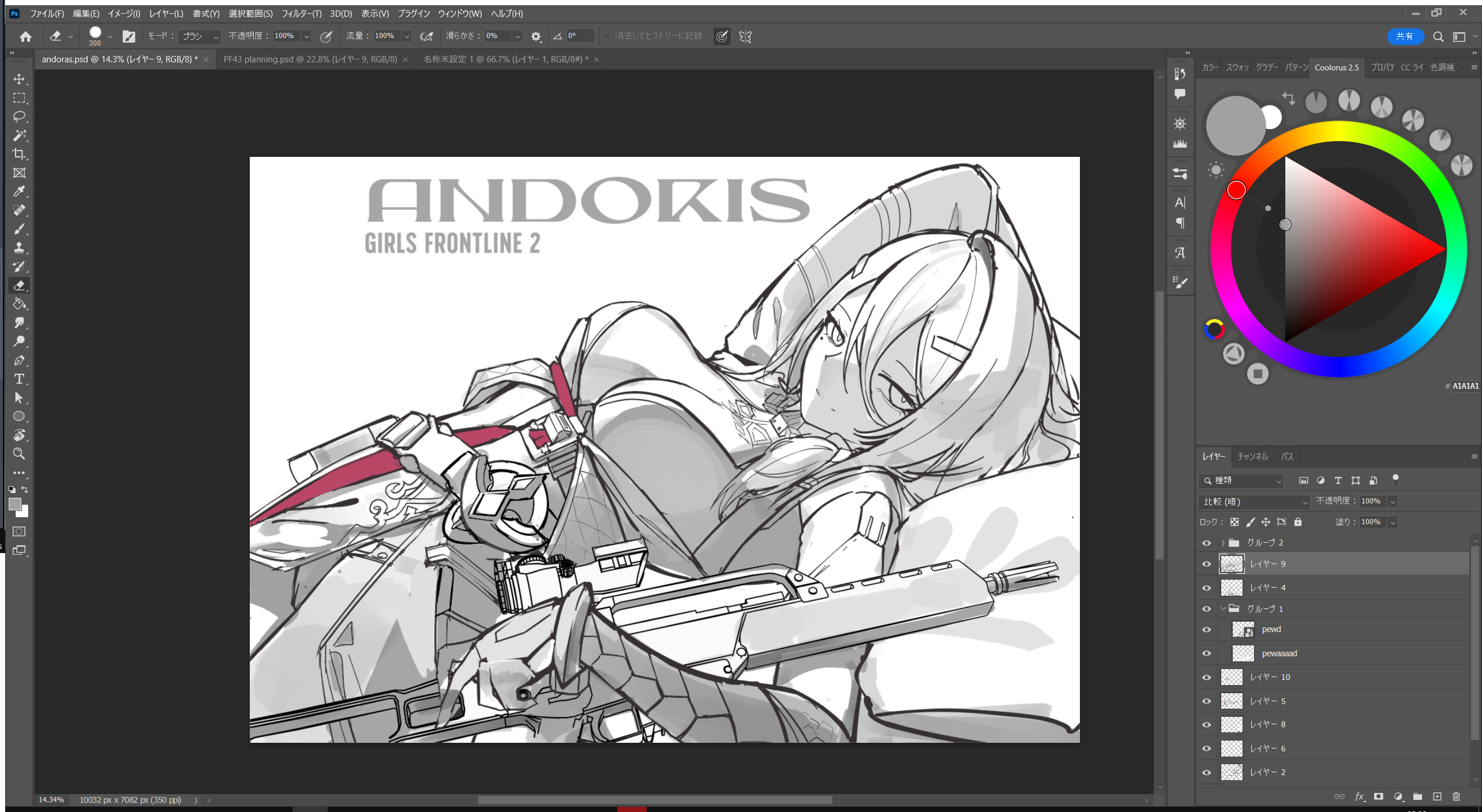This screenshot has height=812, width=1482.
Task: Switch to the スウォッチ panel tab
Action: click(1237, 67)
